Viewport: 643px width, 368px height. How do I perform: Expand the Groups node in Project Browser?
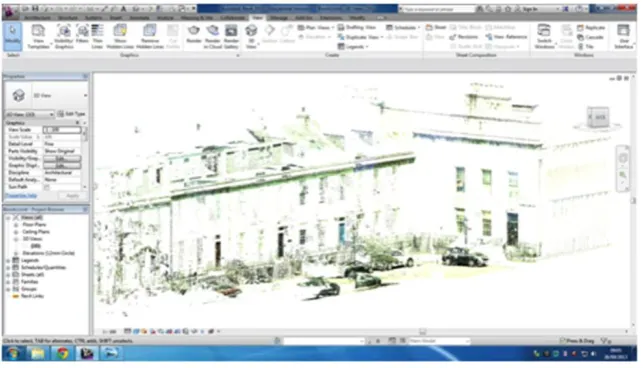point(8,289)
